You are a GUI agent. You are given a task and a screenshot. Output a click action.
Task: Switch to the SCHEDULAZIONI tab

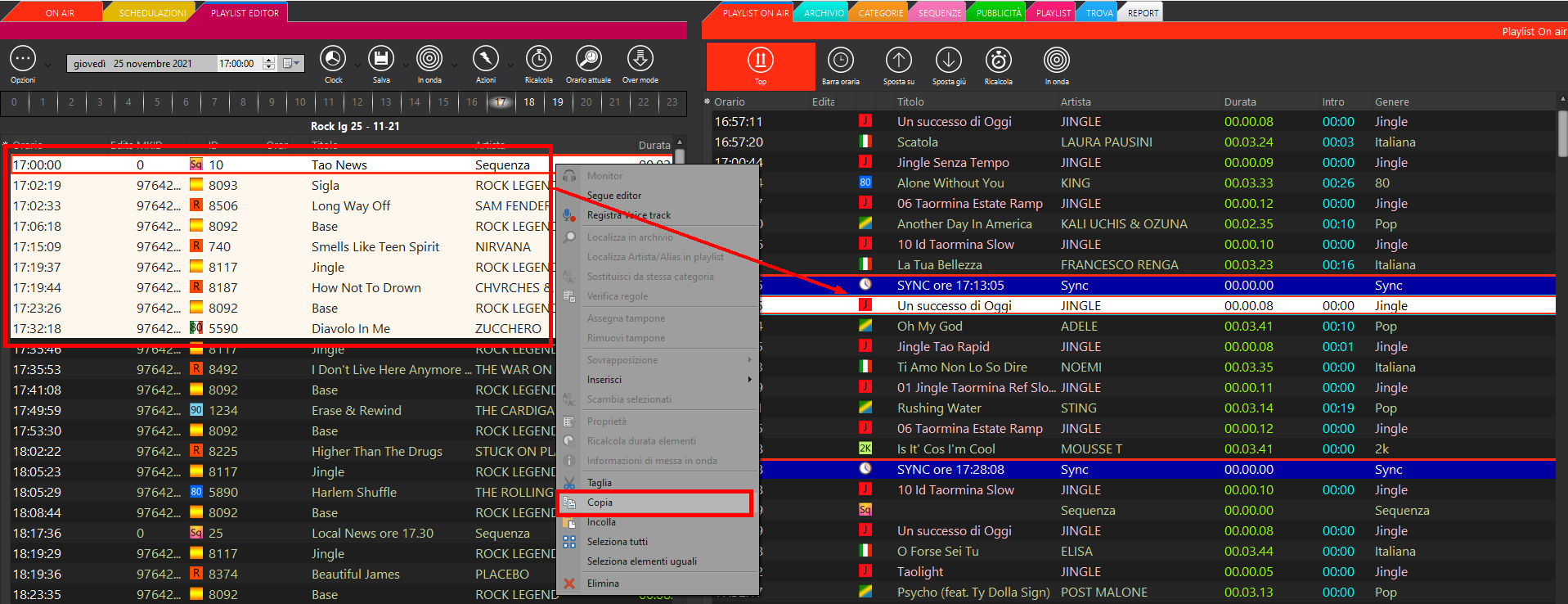[x=152, y=13]
